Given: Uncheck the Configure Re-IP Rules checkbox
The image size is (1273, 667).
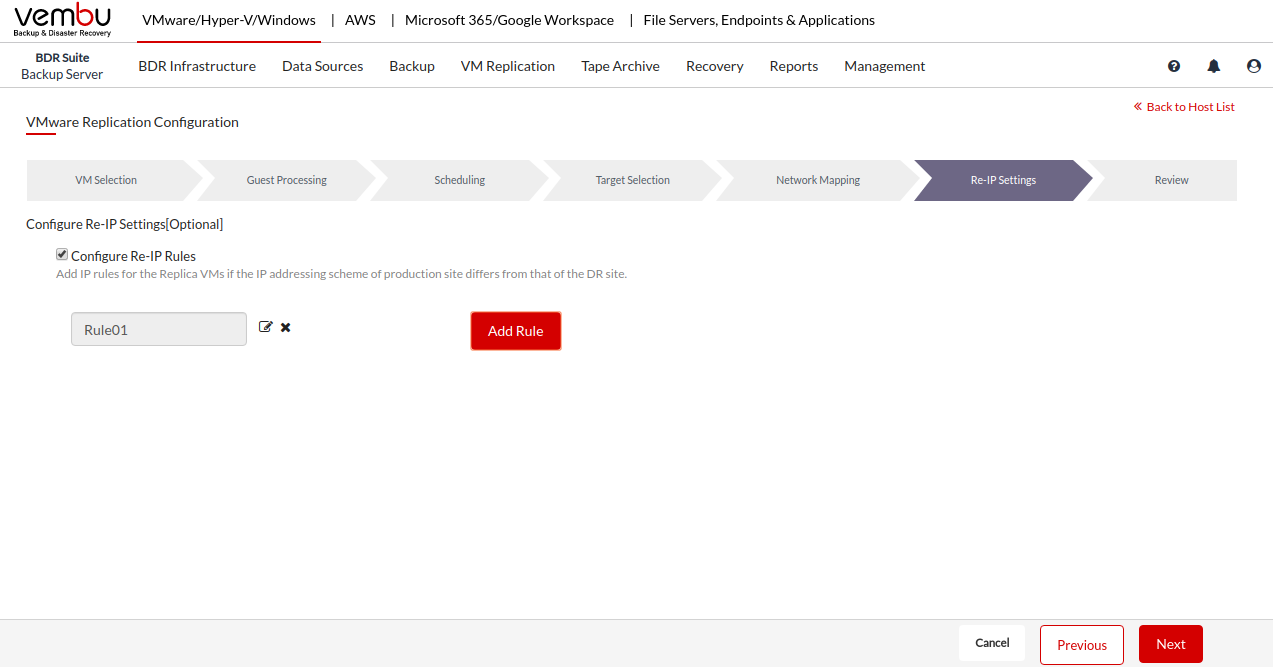Looking at the screenshot, I should [x=62, y=255].
